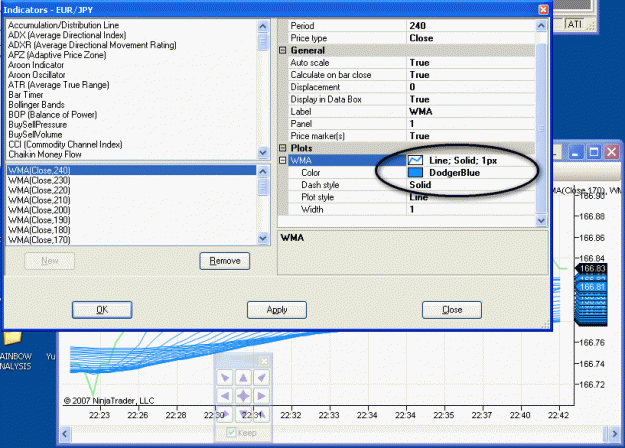Select BOP (Balance of Power) indicator
The width and height of the screenshot is (625, 448).
point(132,115)
